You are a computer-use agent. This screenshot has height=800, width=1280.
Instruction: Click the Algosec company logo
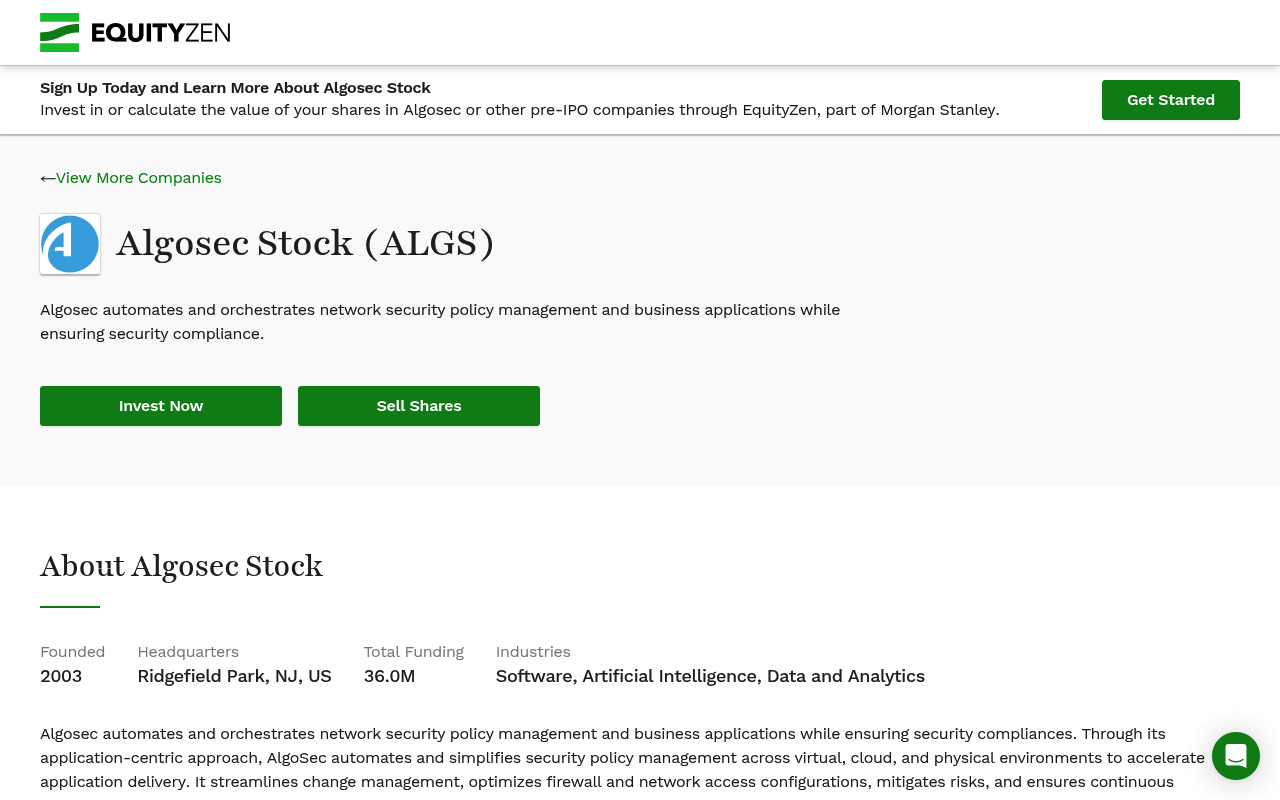70,244
